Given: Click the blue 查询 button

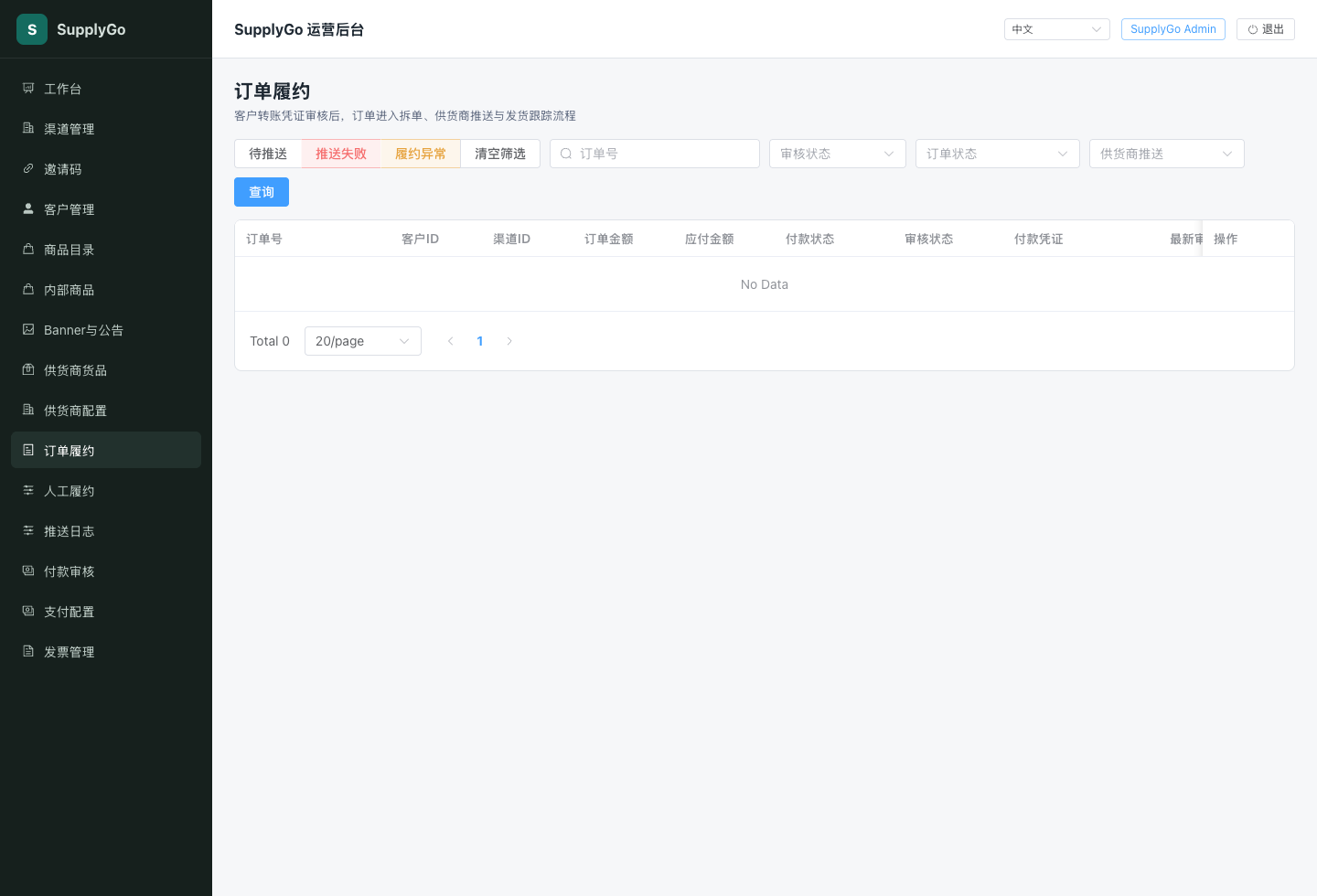Looking at the screenshot, I should 262,192.
